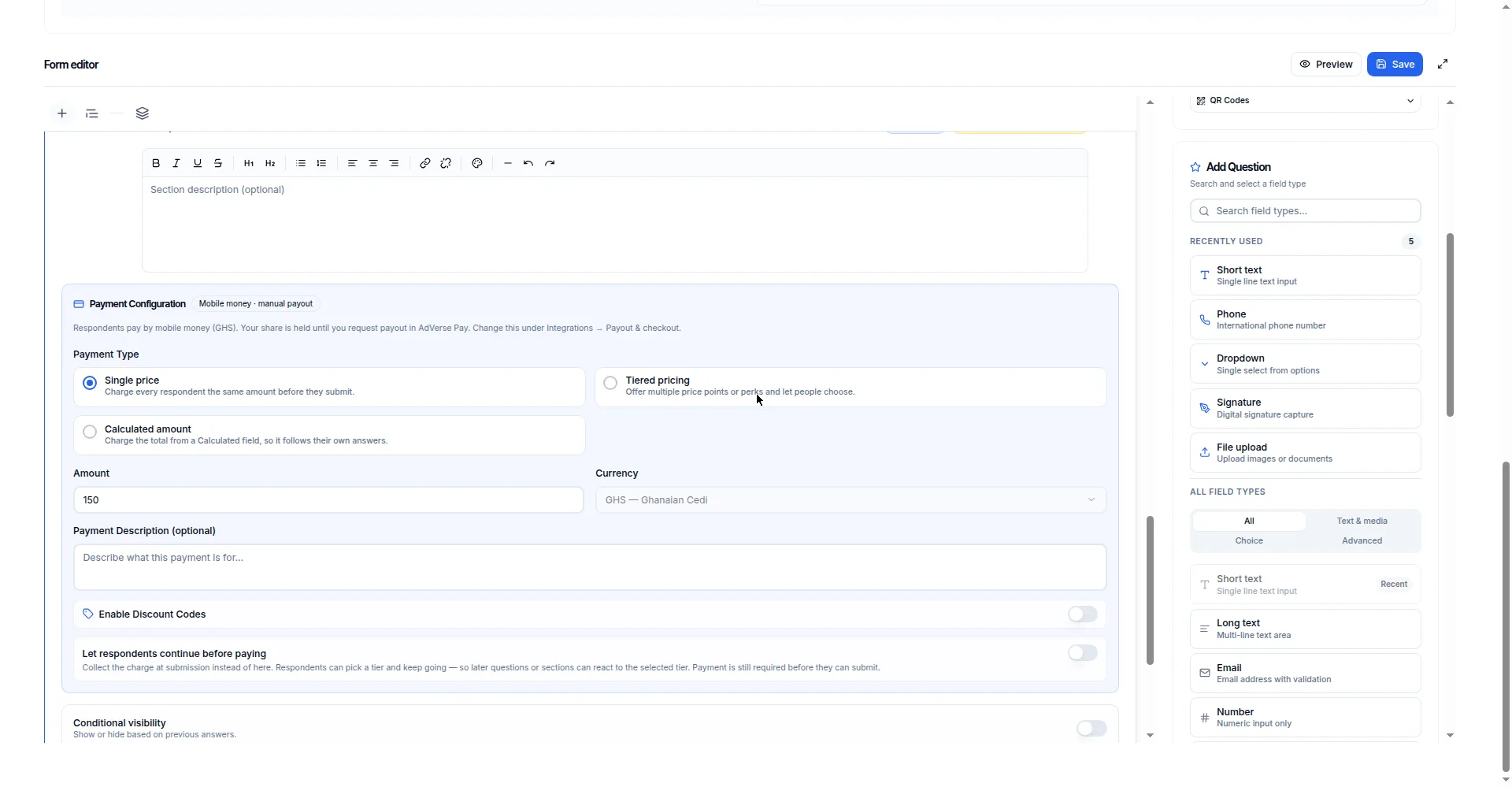Toggle Let respondents continue before paying
Viewport: 1512px width, 787px height.
[x=1083, y=653]
